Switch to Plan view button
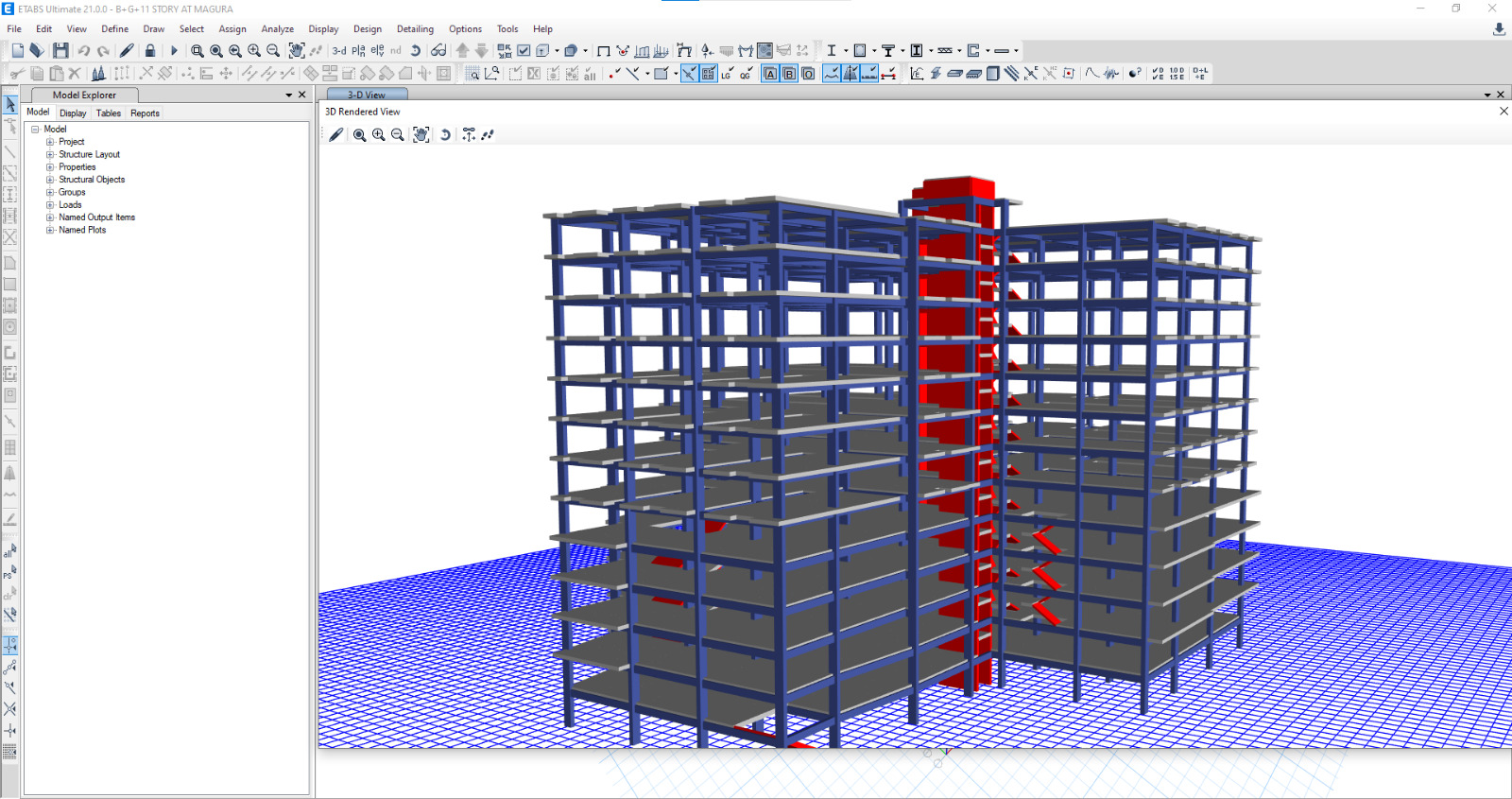Image resolution: width=1512 pixels, height=799 pixels. pos(358,51)
